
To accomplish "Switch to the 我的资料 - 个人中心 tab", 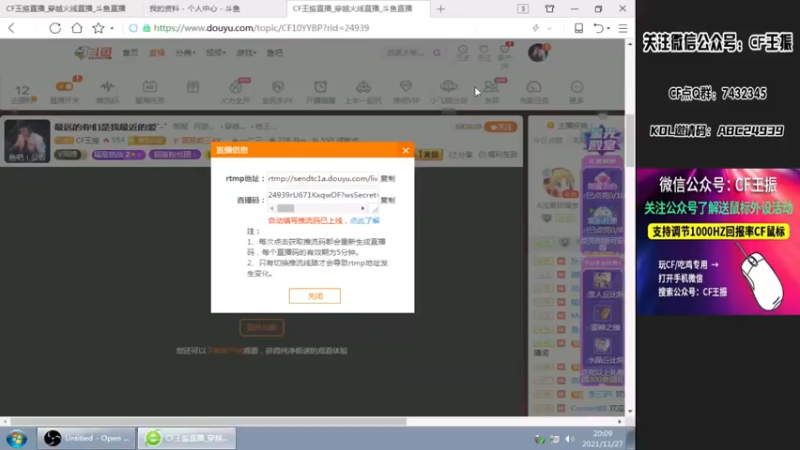I will (x=194, y=9).
